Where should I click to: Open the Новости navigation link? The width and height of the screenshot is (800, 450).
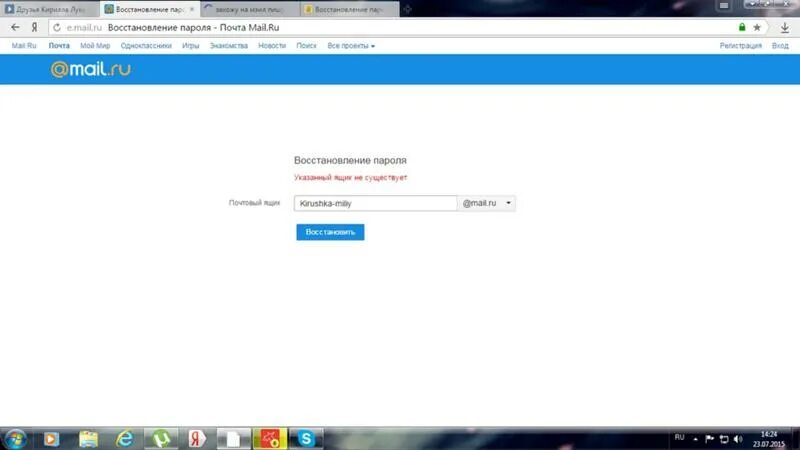(272, 45)
